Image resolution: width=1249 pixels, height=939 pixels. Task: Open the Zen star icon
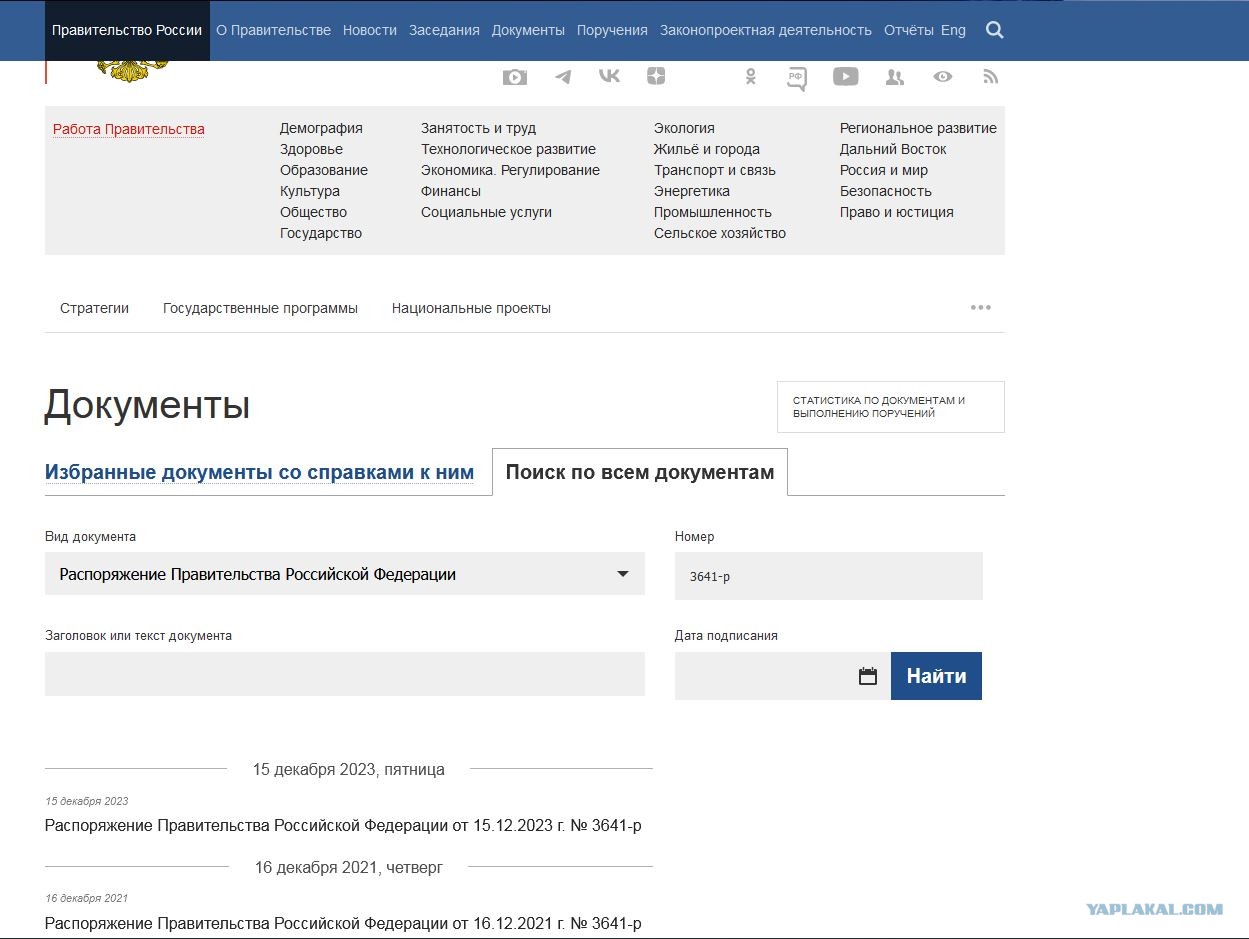655,76
